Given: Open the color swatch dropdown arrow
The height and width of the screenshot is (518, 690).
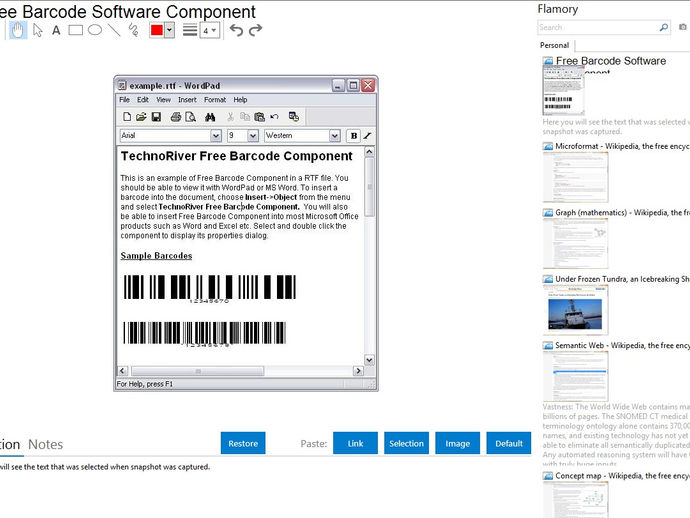Looking at the screenshot, I should (x=169, y=30).
